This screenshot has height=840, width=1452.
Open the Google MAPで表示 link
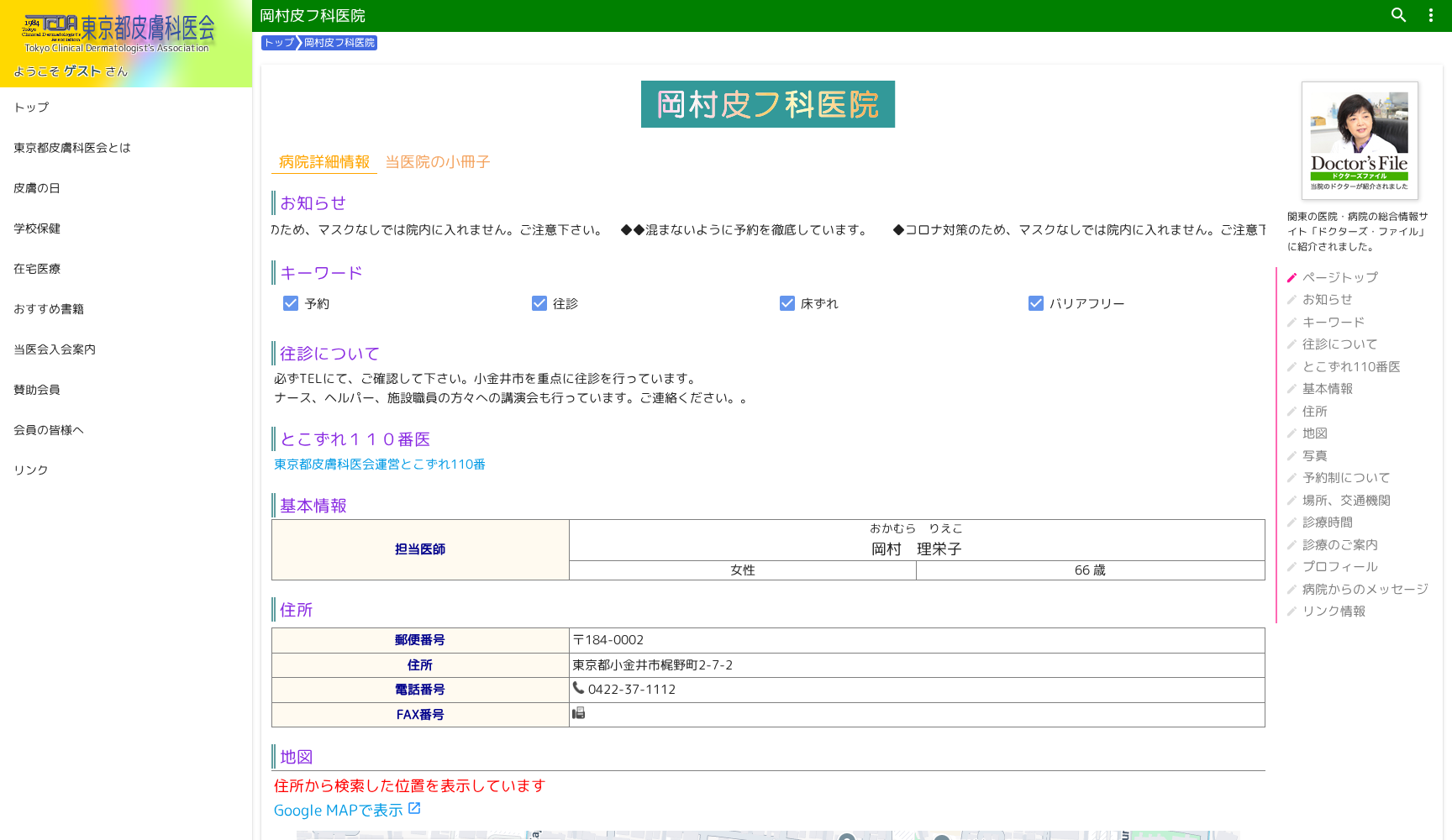[336, 810]
